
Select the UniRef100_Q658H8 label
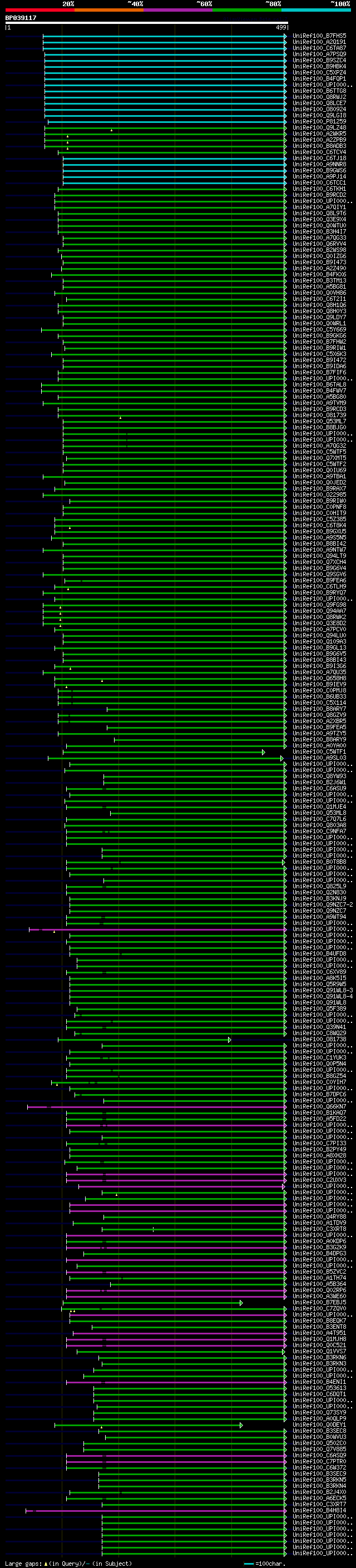pyautogui.click(x=319, y=678)
